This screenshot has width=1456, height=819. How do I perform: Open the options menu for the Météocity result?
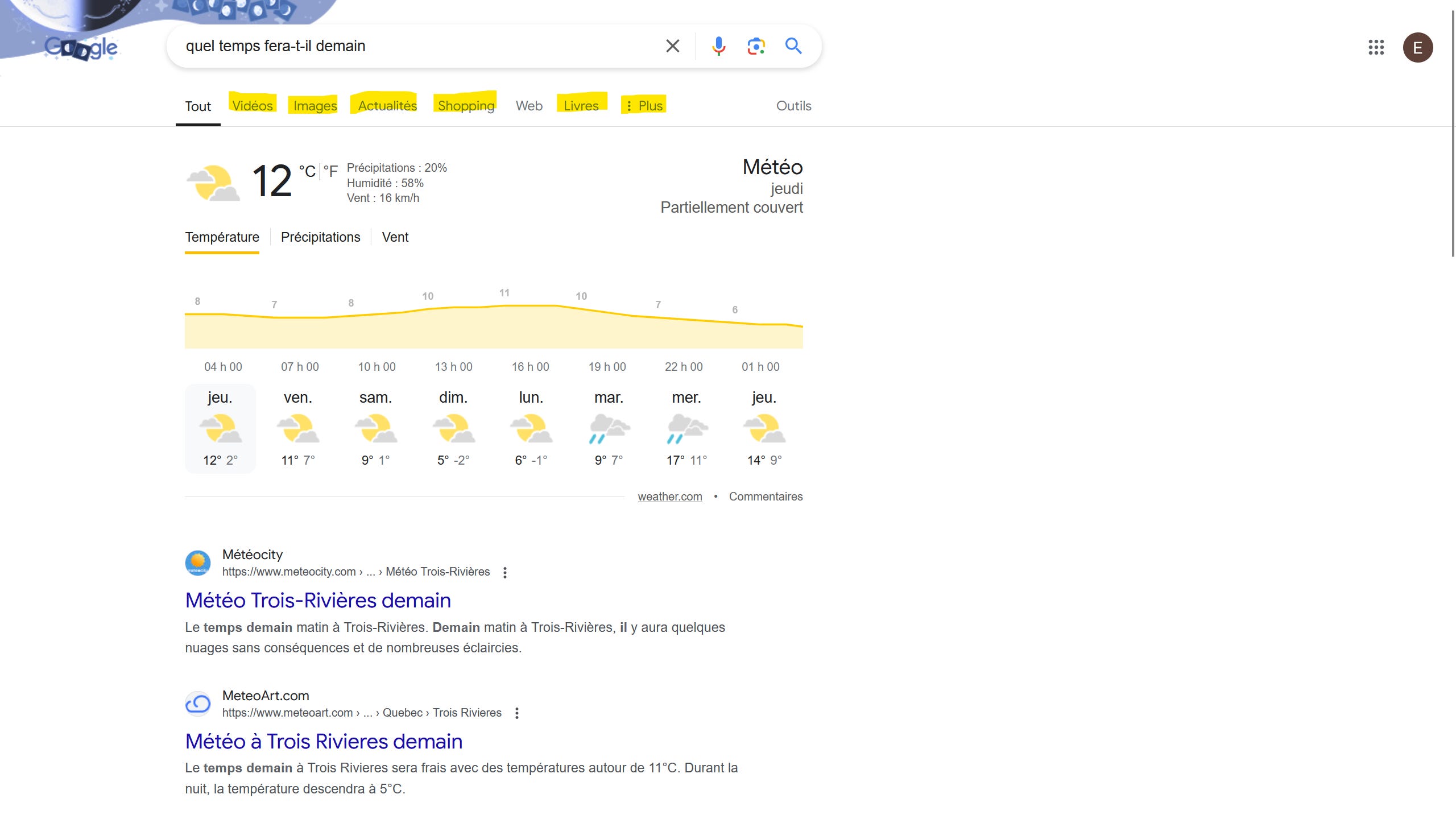coord(505,573)
